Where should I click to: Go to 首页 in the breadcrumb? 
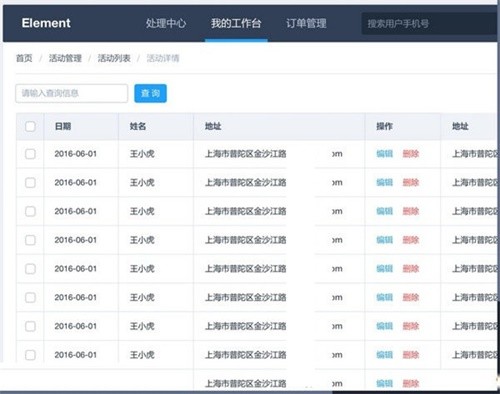point(24,58)
